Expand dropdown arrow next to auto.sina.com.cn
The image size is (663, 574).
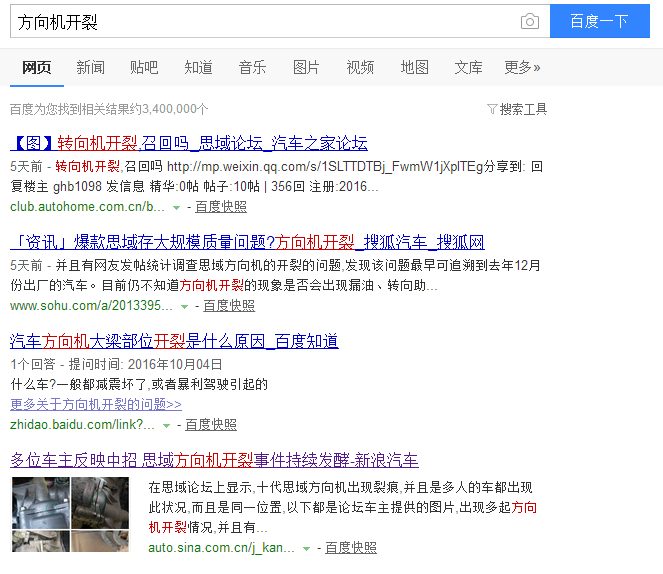pyautogui.click(x=307, y=549)
